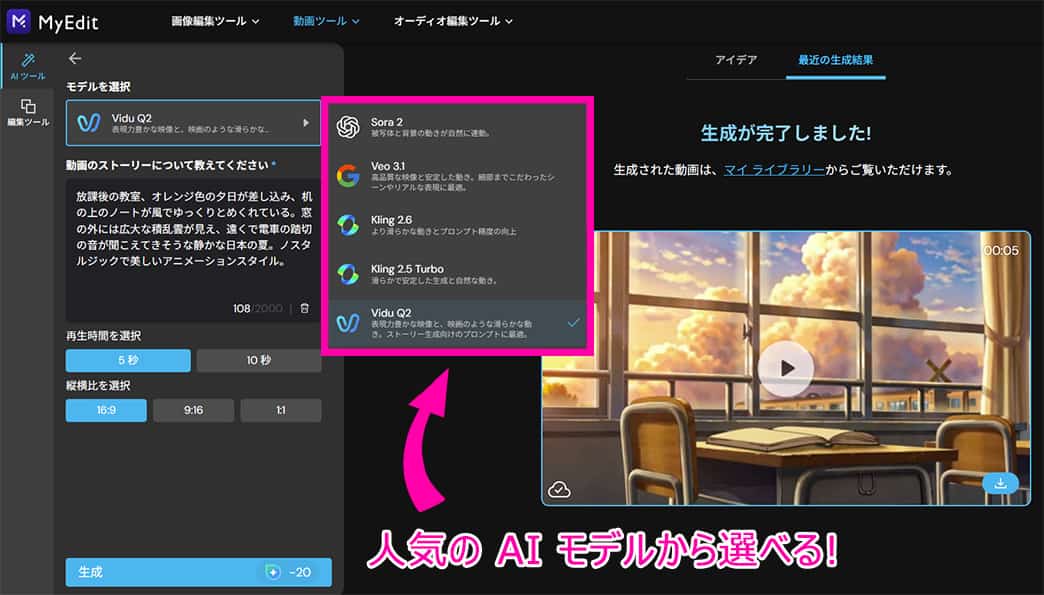1044x595 pixels.
Task: Switch to the アイデア tab
Action: coord(737,60)
